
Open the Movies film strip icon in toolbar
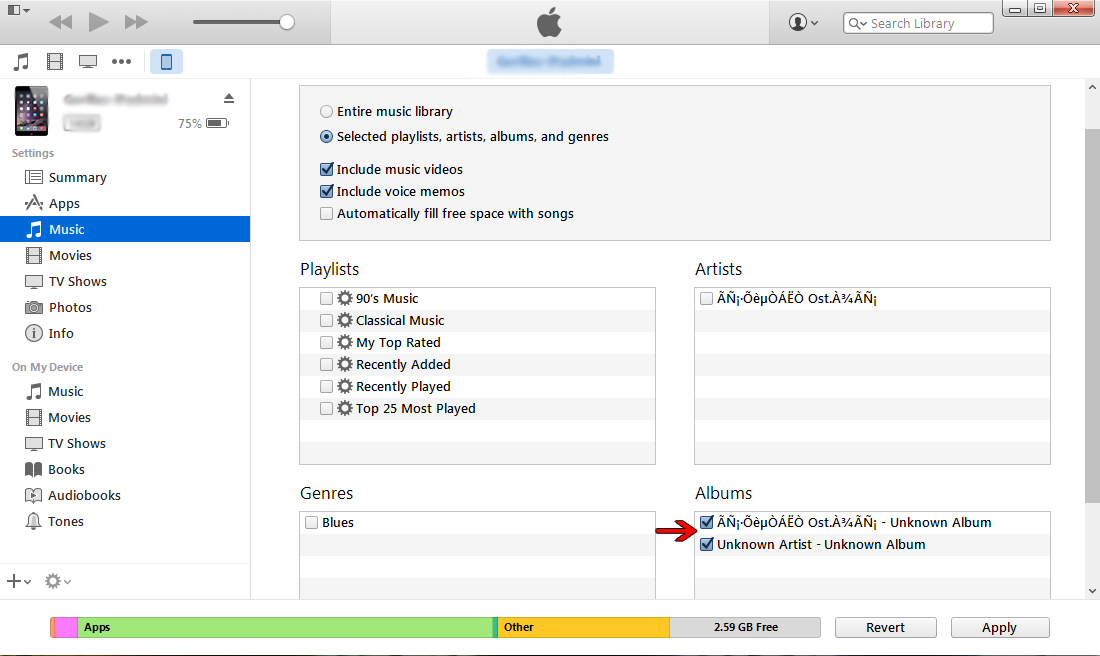(x=55, y=62)
